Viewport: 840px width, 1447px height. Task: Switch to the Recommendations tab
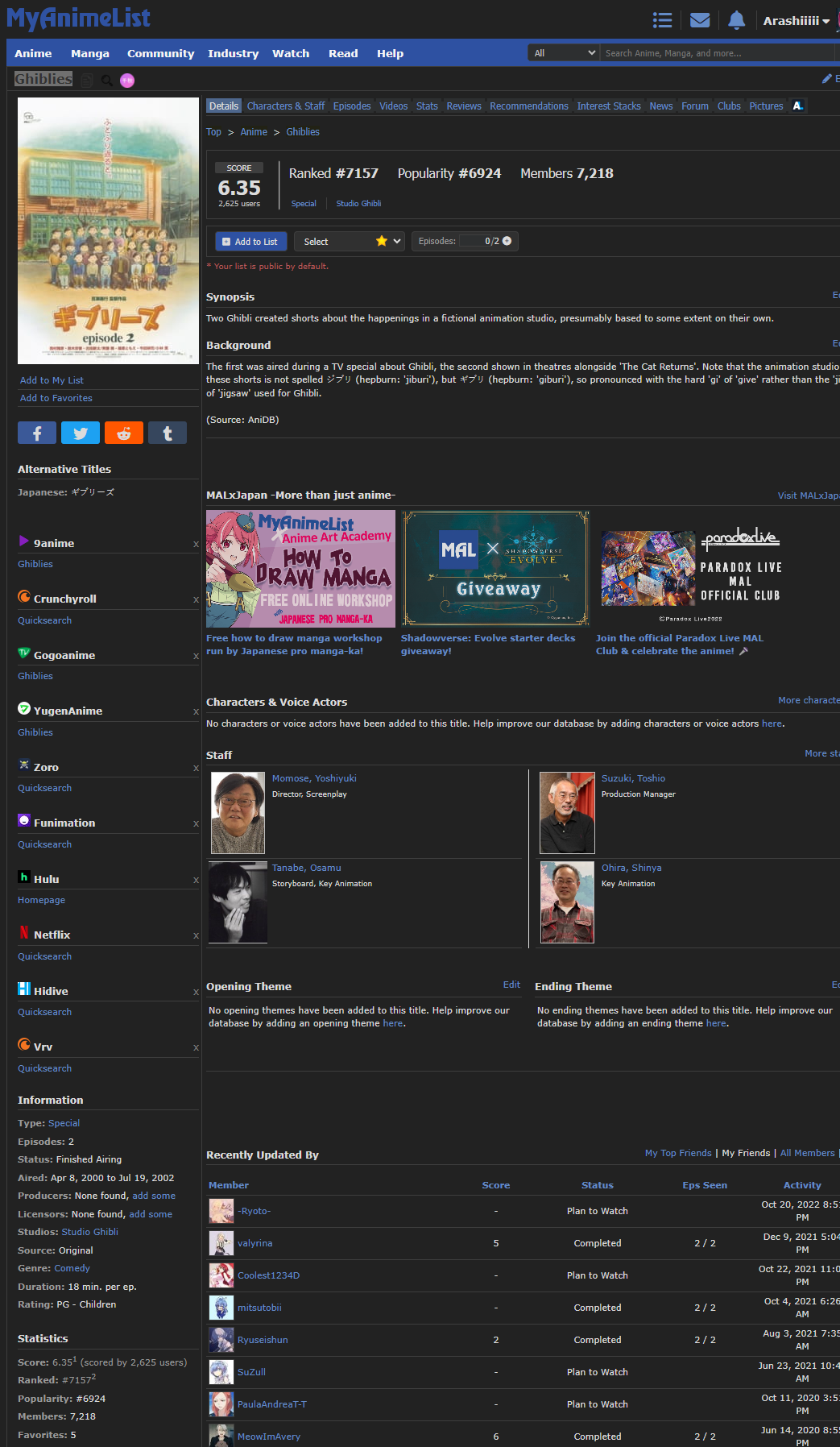pos(529,106)
